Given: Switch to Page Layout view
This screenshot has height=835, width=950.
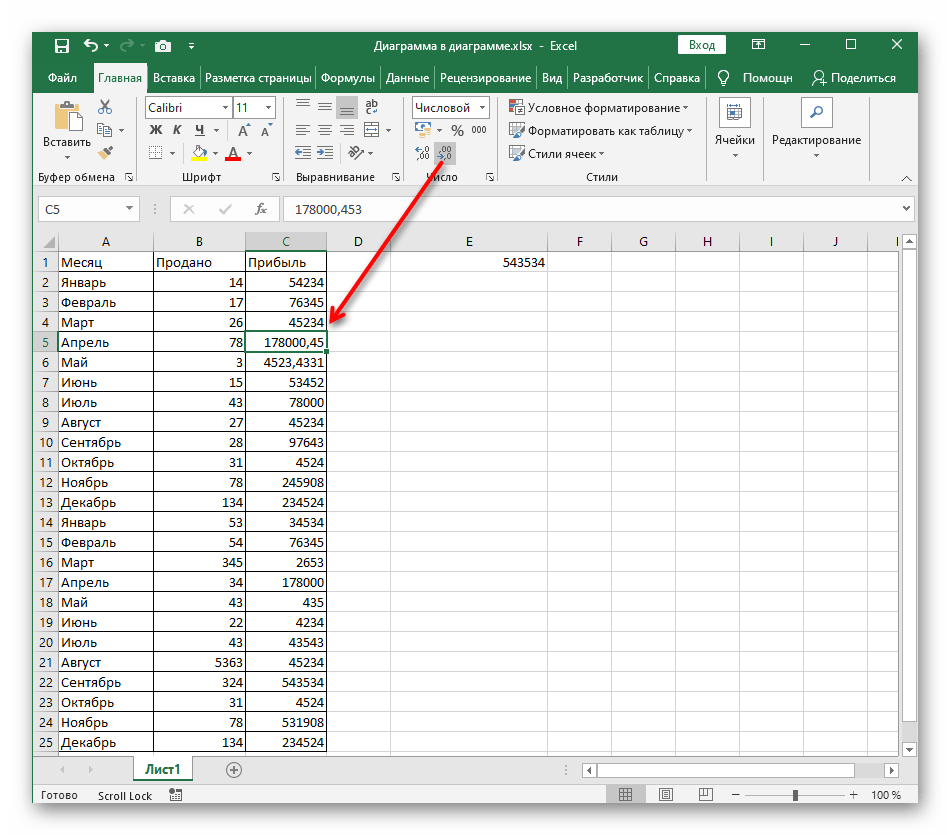Looking at the screenshot, I should (666, 794).
